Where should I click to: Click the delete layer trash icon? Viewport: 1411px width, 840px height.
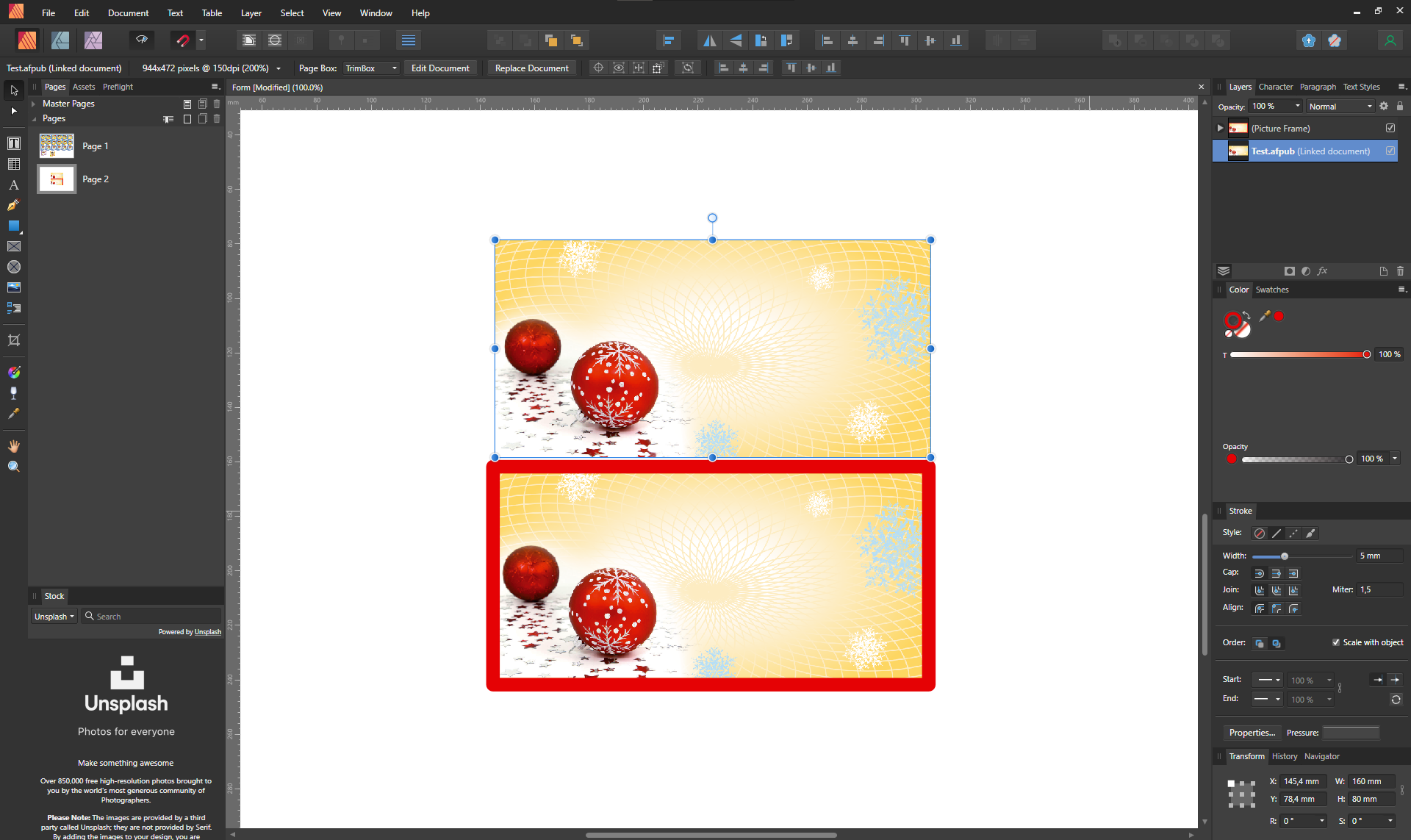[x=1400, y=271]
